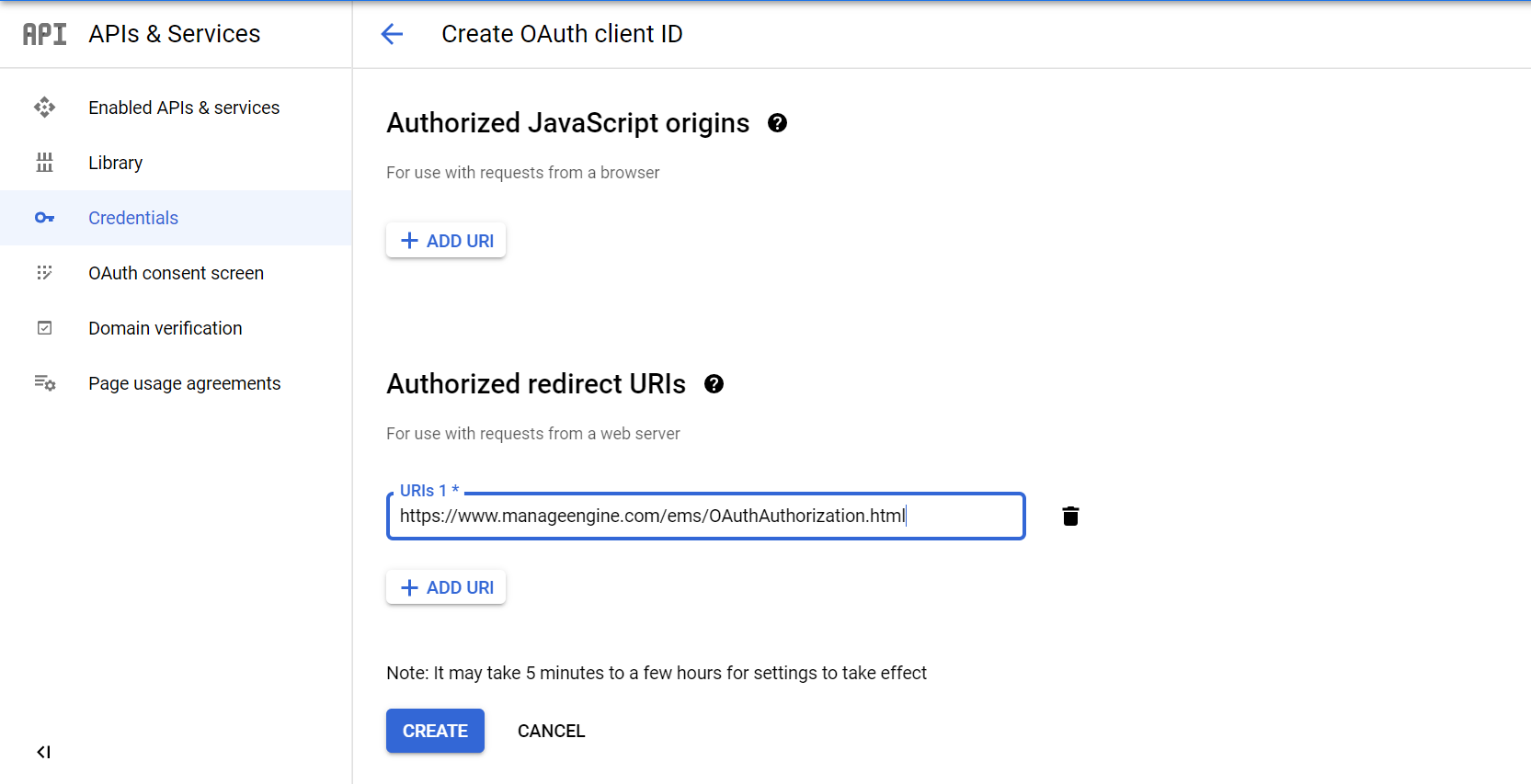Click the APIs & Services heading

(175, 34)
